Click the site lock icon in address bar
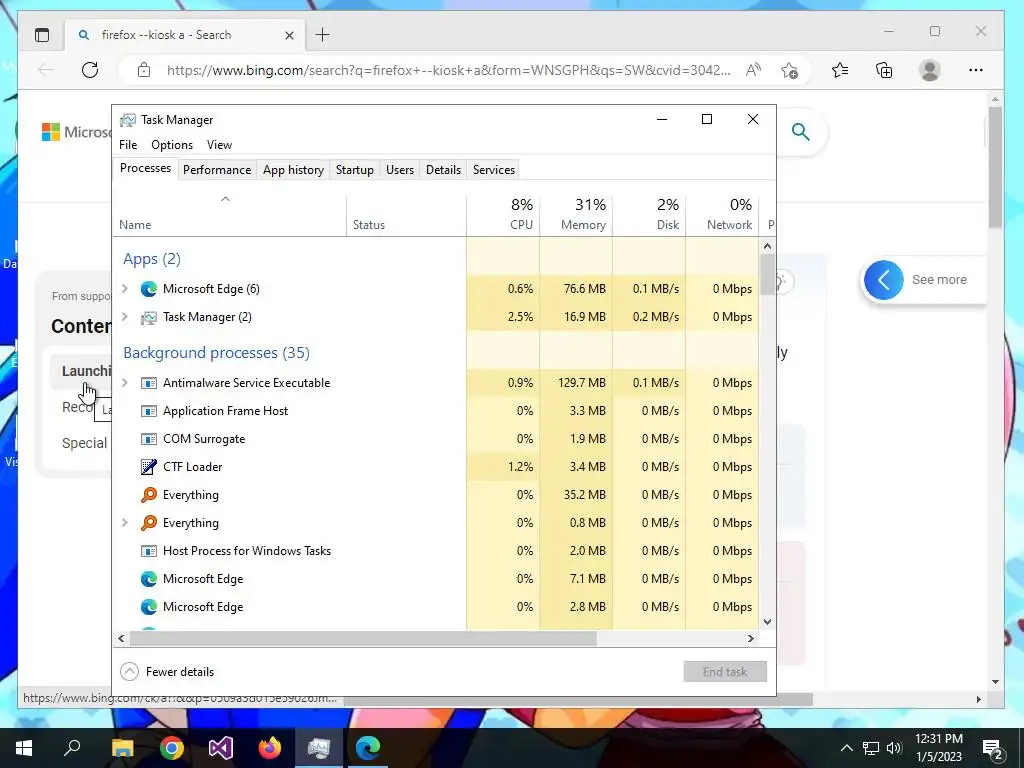The image size is (1024, 768). pyautogui.click(x=144, y=70)
